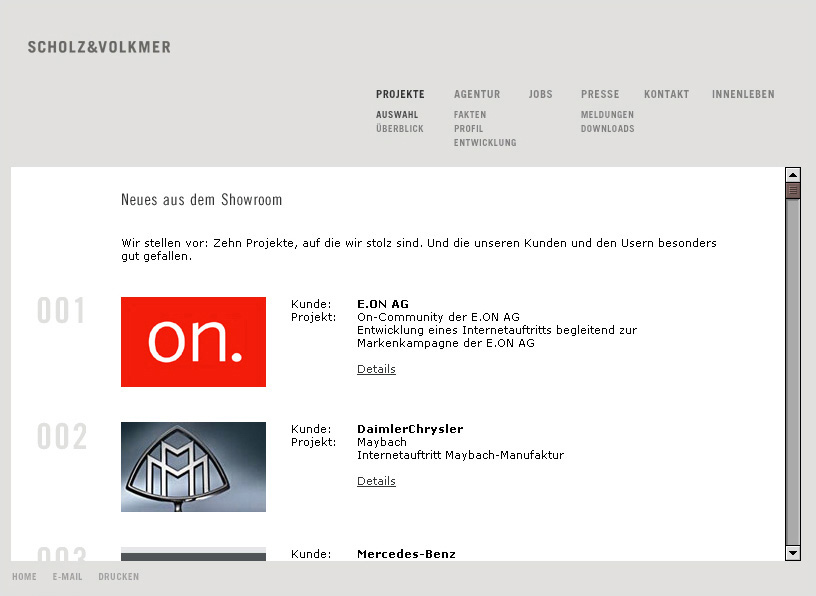Open the Innenleben section
The width and height of the screenshot is (816, 596).
743,94
